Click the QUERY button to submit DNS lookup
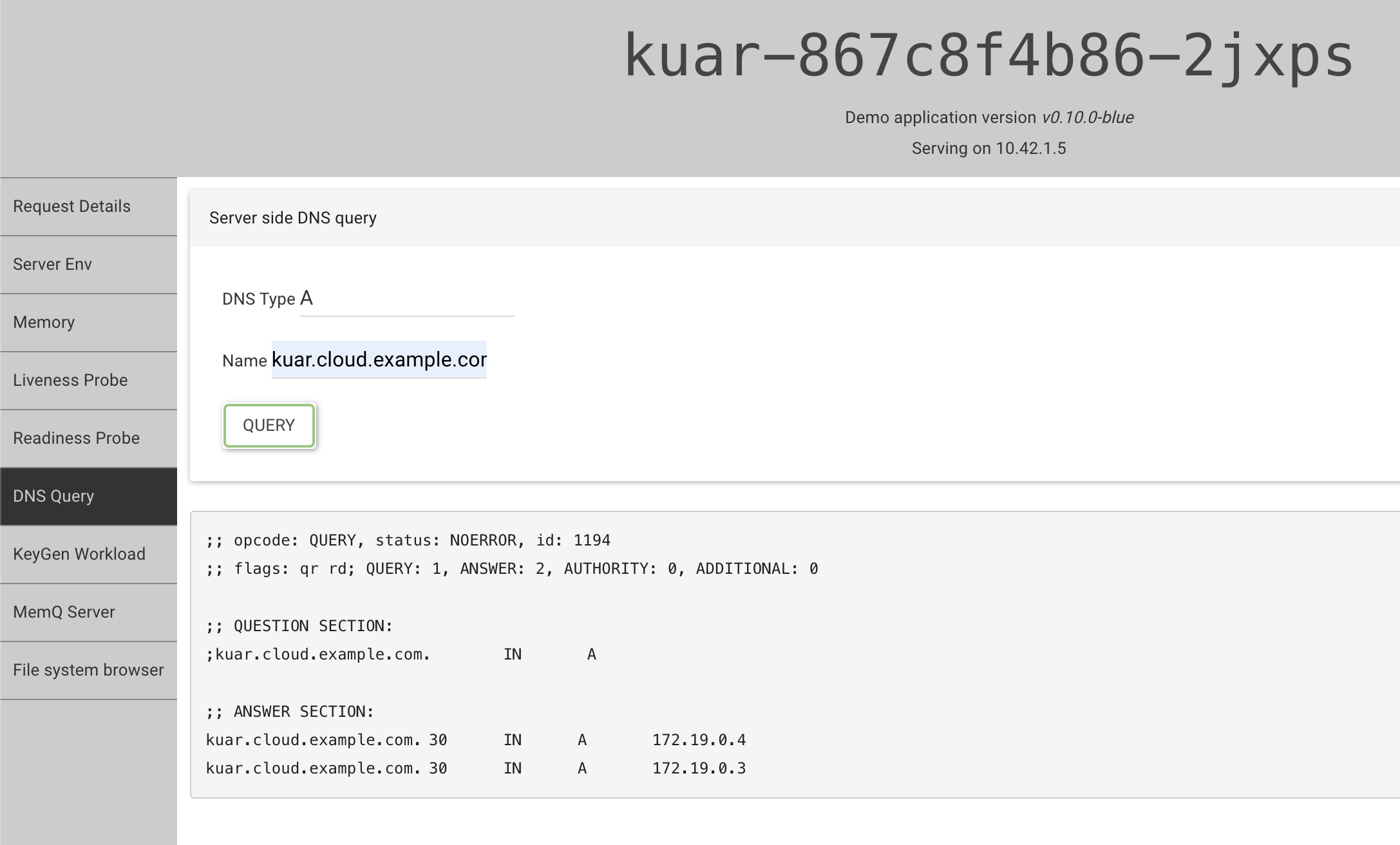This screenshot has width=1400, height=845. tap(269, 424)
